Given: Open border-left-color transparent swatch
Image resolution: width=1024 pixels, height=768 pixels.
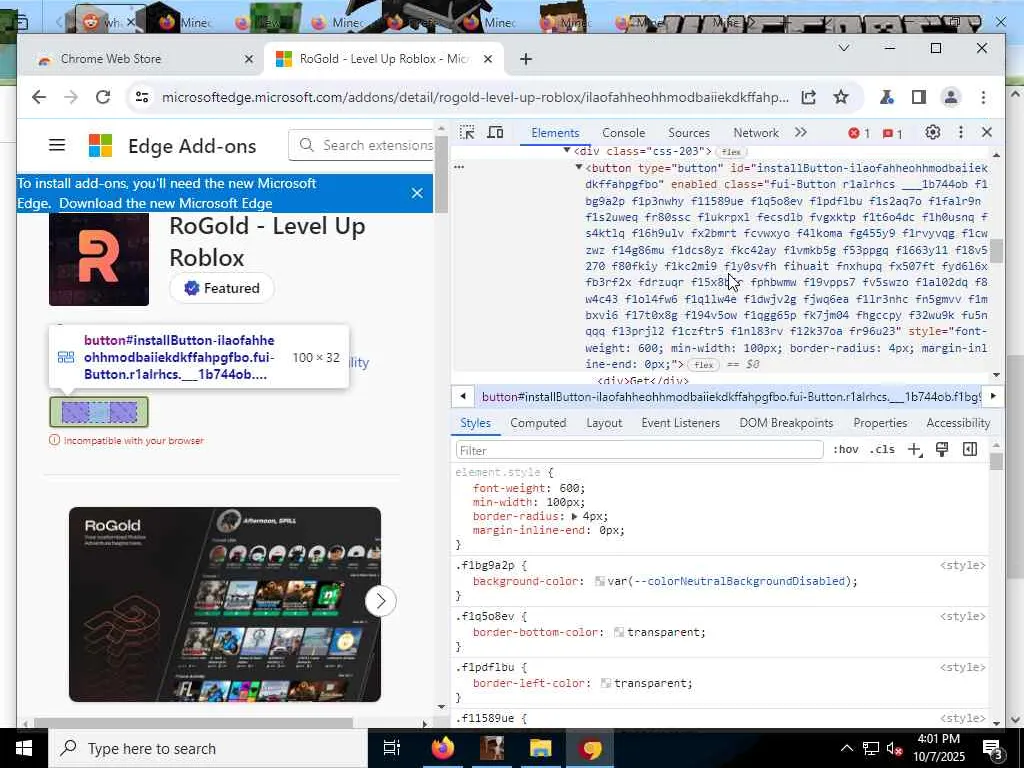Looking at the screenshot, I should coord(606,683).
